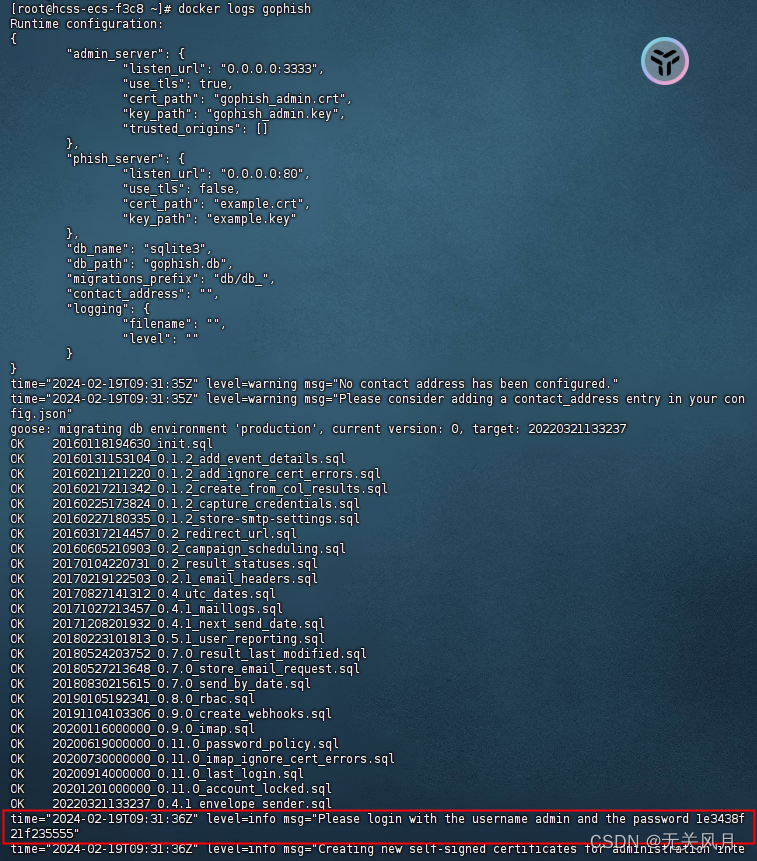Select the account_locked.sql row
This screenshot has width=757, height=861.
point(171,789)
